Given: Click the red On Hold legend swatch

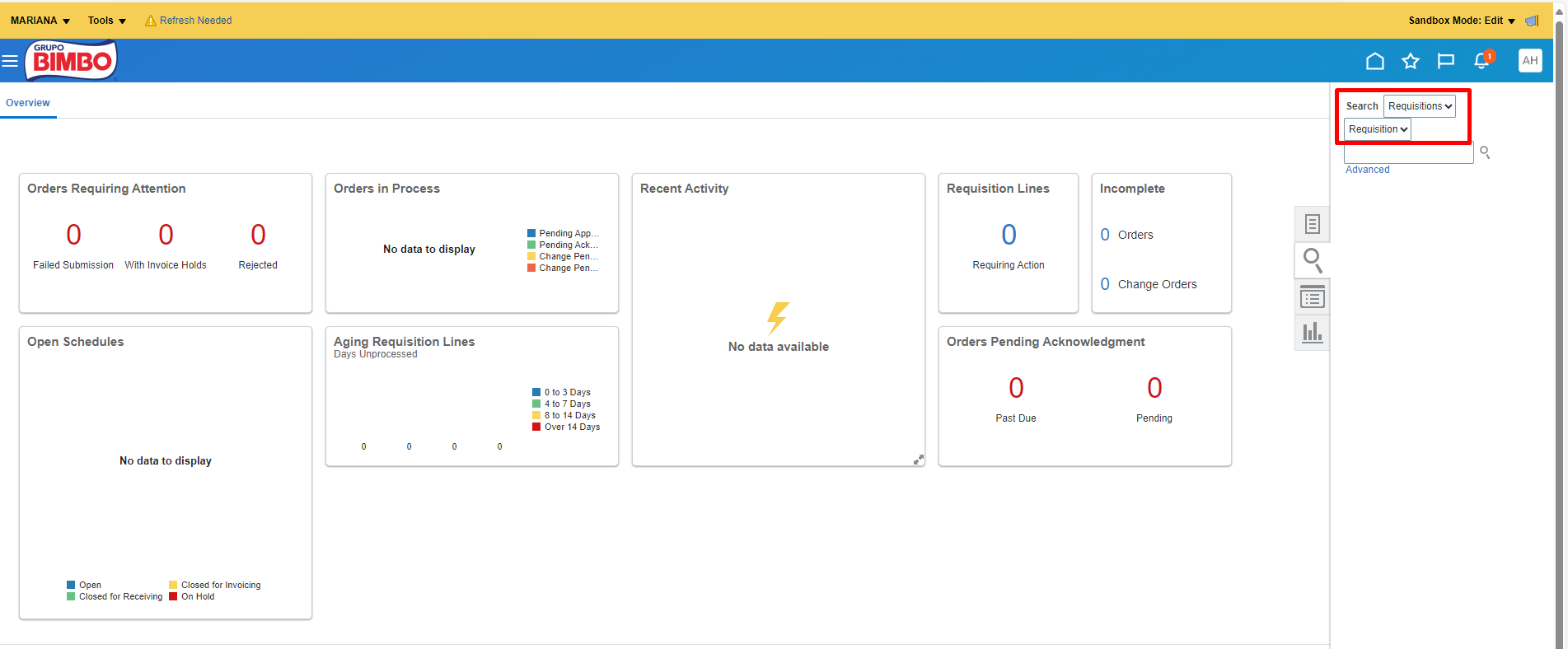Looking at the screenshot, I should click(173, 597).
